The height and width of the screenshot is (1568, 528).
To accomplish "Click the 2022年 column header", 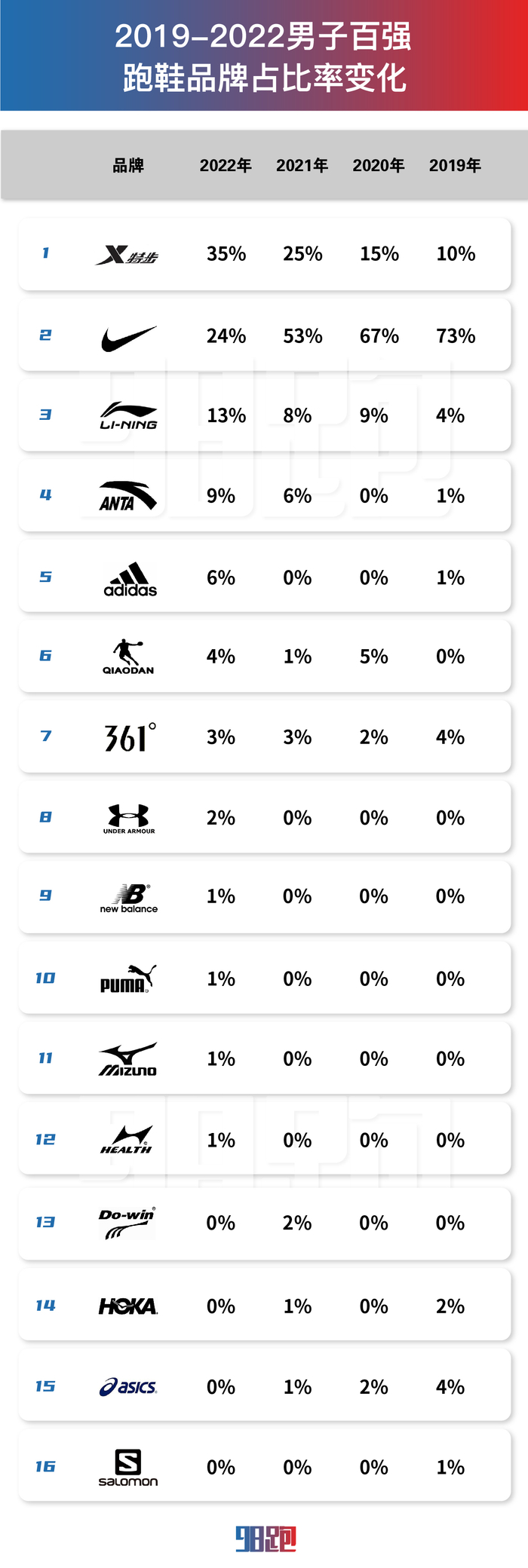I will point(226,166).
